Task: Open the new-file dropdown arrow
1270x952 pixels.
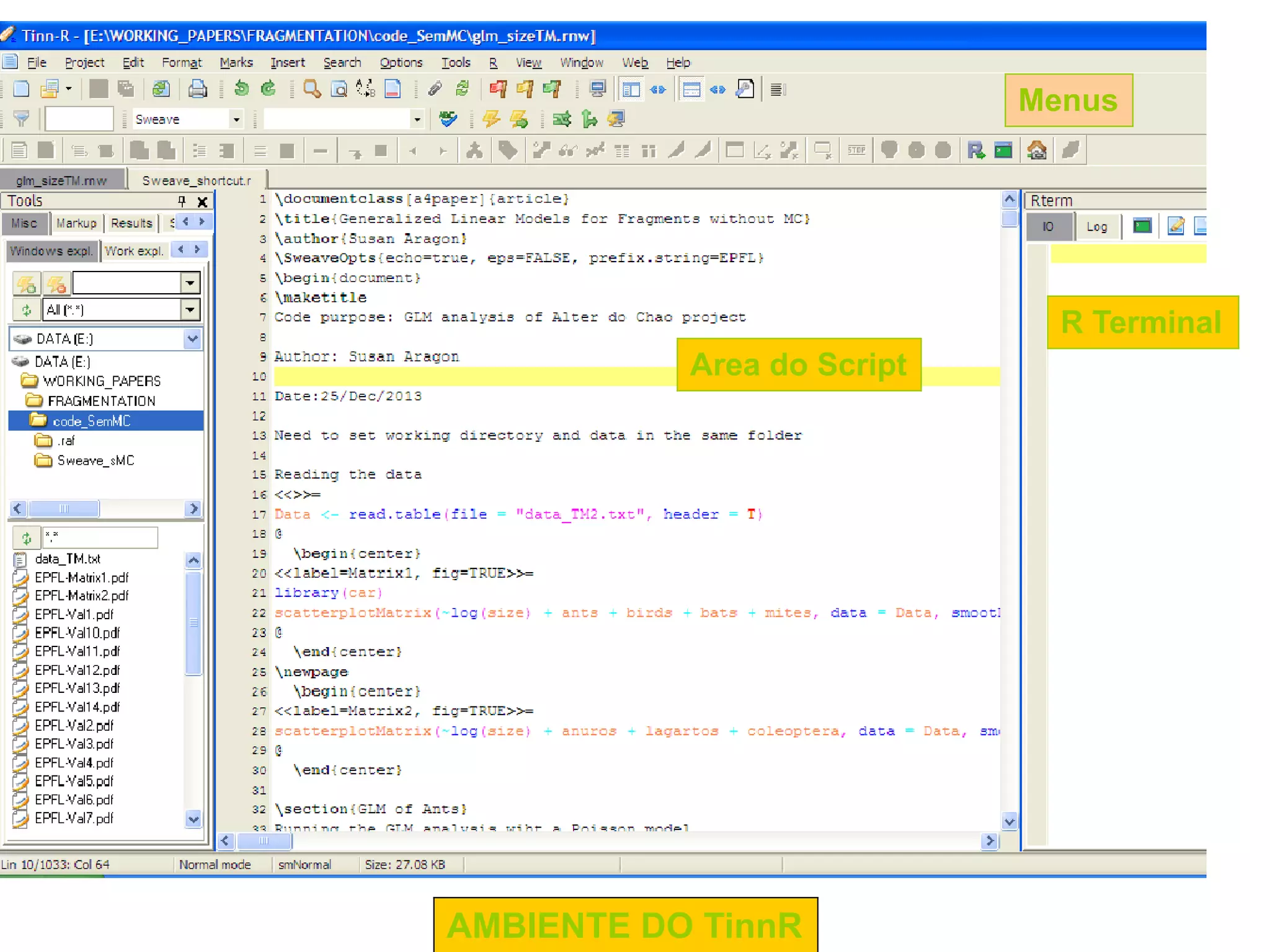Action: [x=69, y=89]
